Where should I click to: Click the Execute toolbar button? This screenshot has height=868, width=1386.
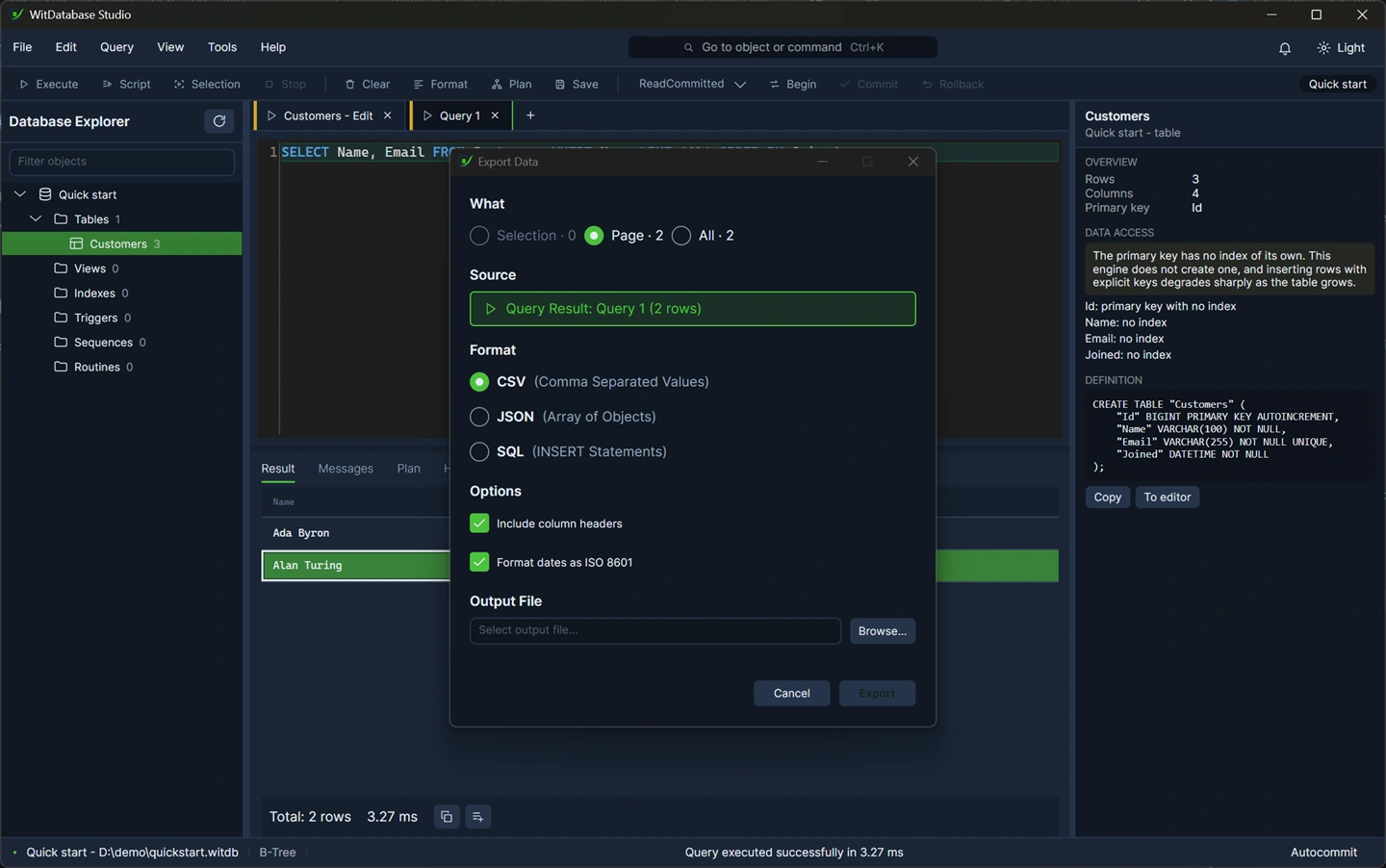(x=49, y=85)
